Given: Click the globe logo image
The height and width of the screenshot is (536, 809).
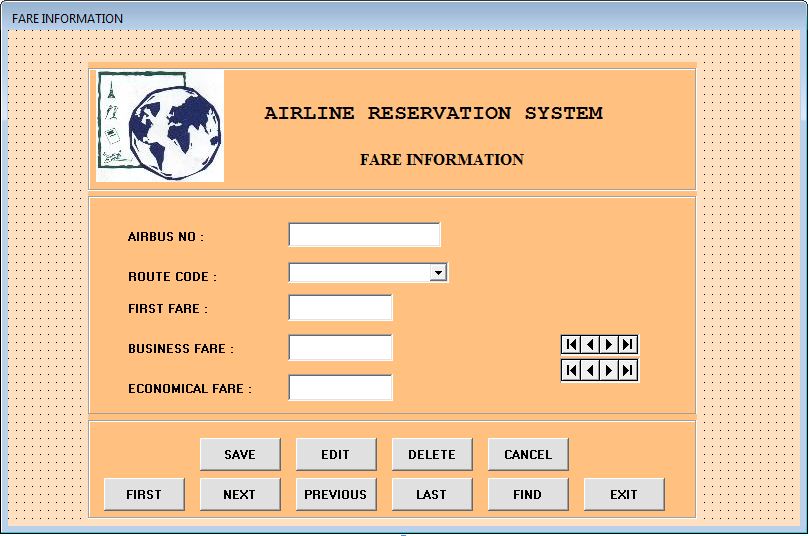Looking at the screenshot, I should pyautogui.click(x=160, y=126).
